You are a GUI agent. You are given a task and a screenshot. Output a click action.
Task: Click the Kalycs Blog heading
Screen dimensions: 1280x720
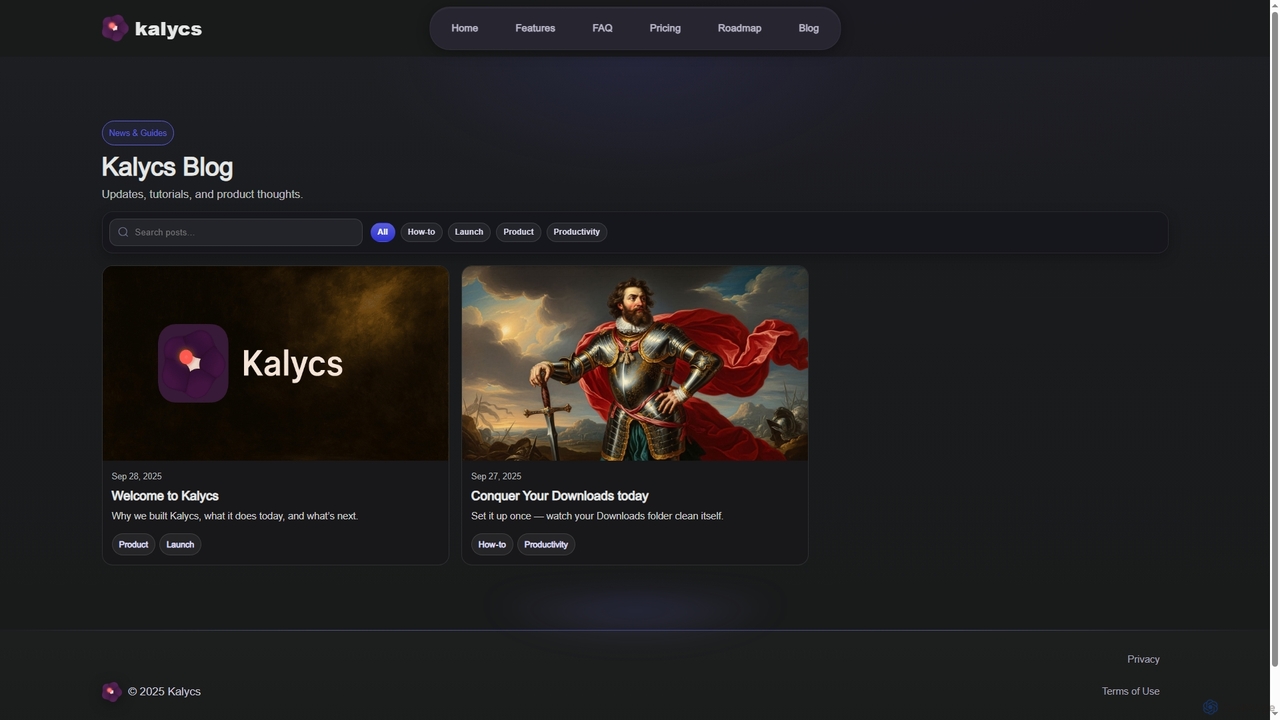tap(167, 167)
